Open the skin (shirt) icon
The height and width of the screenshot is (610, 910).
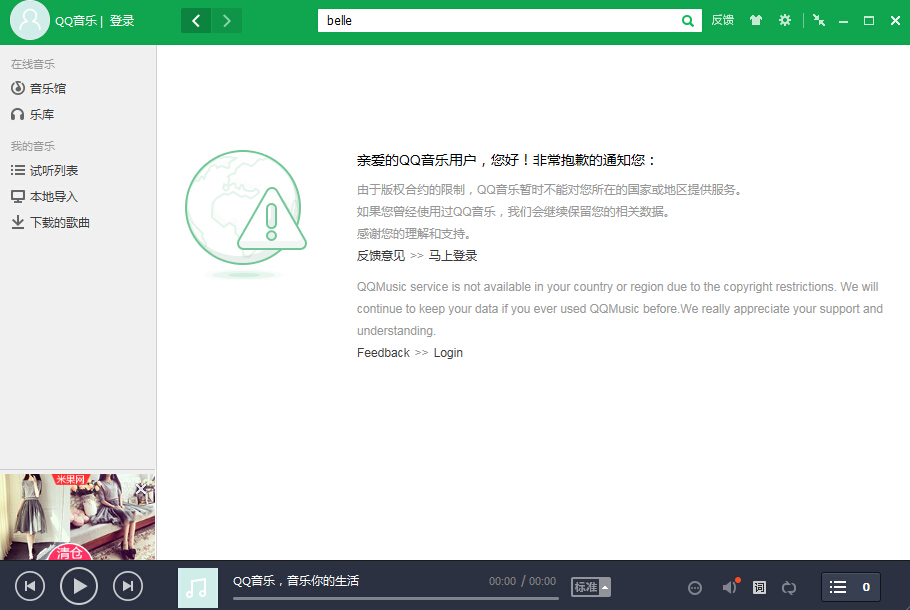coord(756,20)
